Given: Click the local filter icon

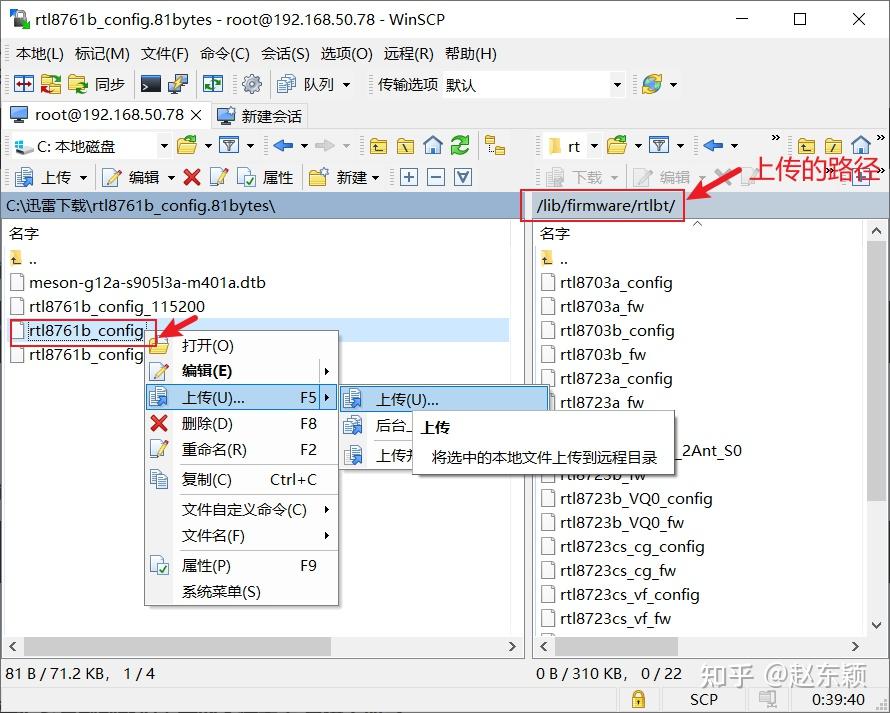Looking at the screenshot, I should pyautogui.click(x=229, y=145).
